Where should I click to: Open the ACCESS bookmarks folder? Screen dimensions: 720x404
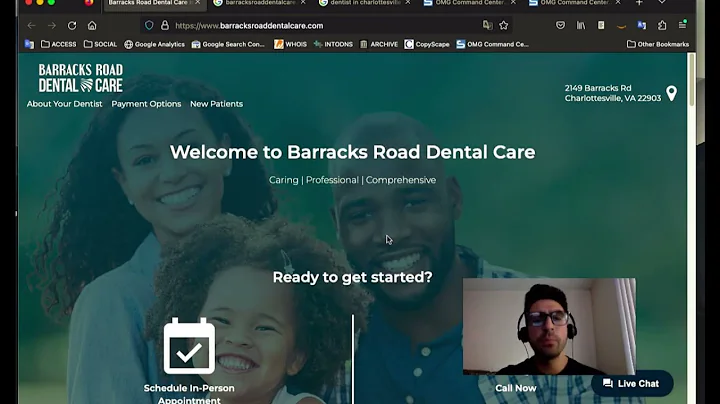[59, 44]
